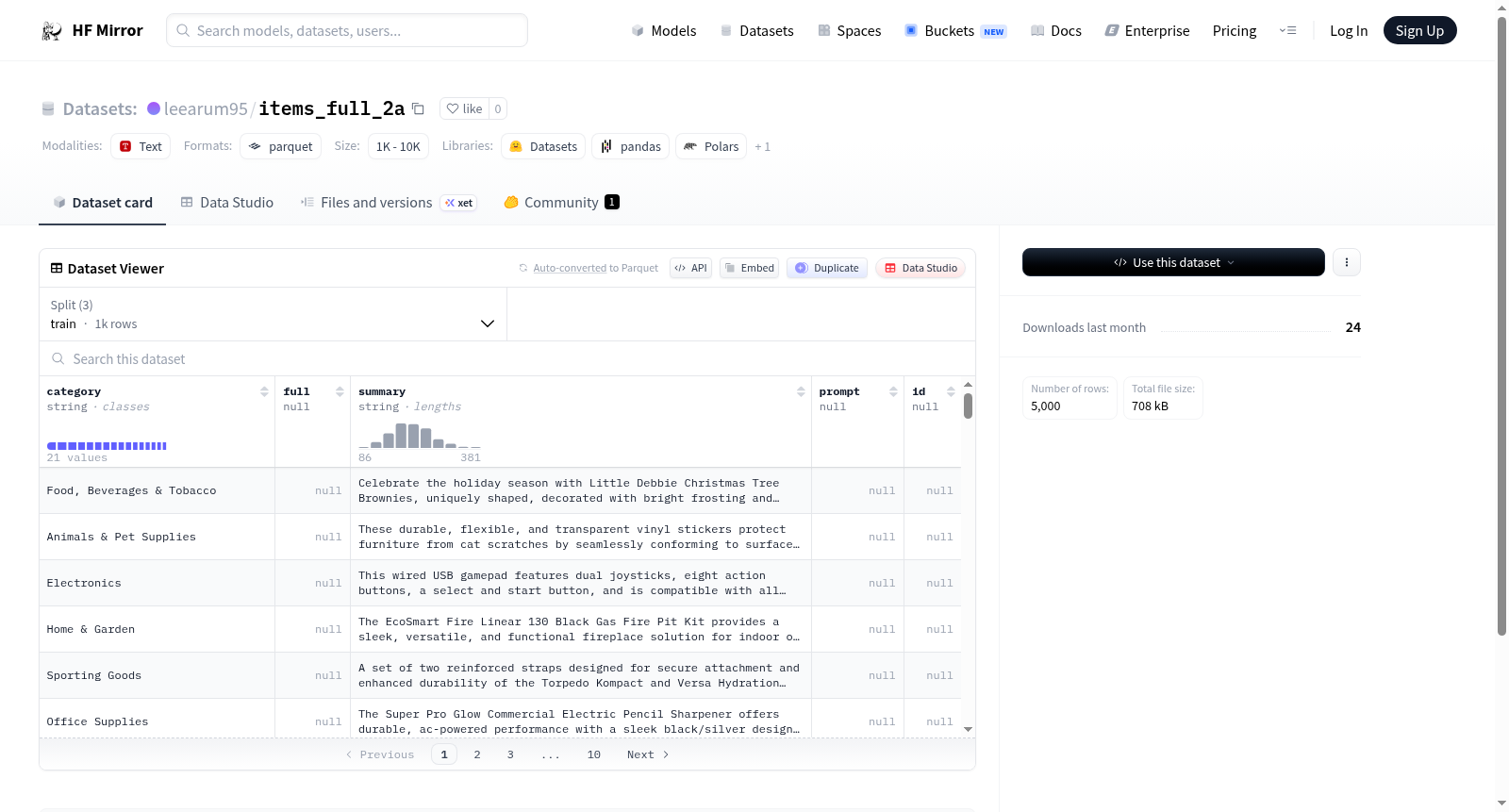Viewport: 1509px width, 812px height.
Task: Open the three-dot options menu beside Use this dataset
Action: coord(1347,262)
